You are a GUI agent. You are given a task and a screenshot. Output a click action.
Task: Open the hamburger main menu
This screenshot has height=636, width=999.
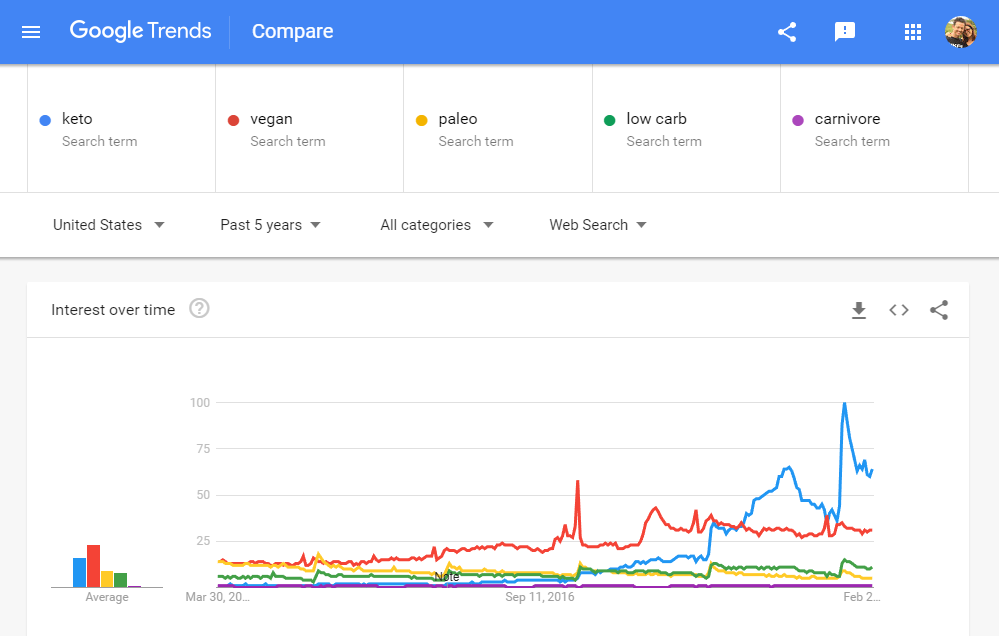(31, 32)
